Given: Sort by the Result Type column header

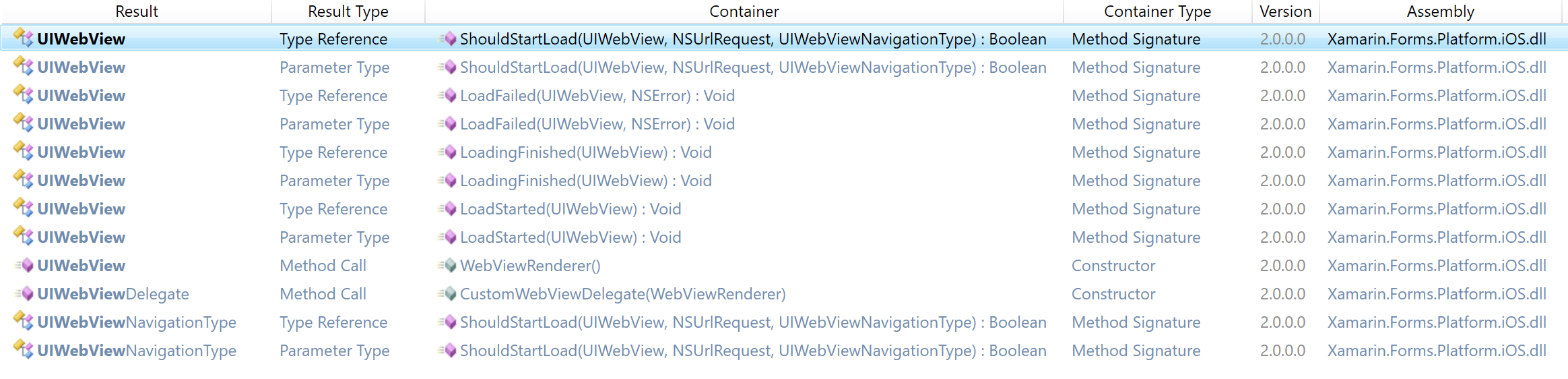Looking at the screenshot, I should [348, 11].
